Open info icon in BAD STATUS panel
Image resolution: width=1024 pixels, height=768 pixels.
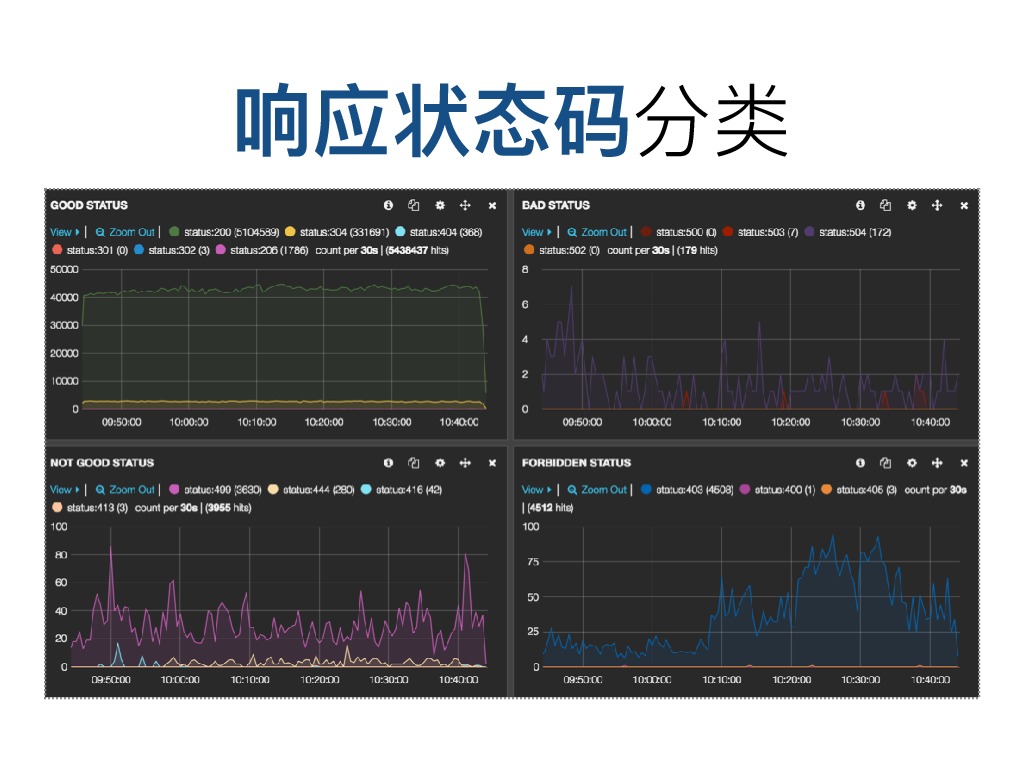(x=860, y=205)
